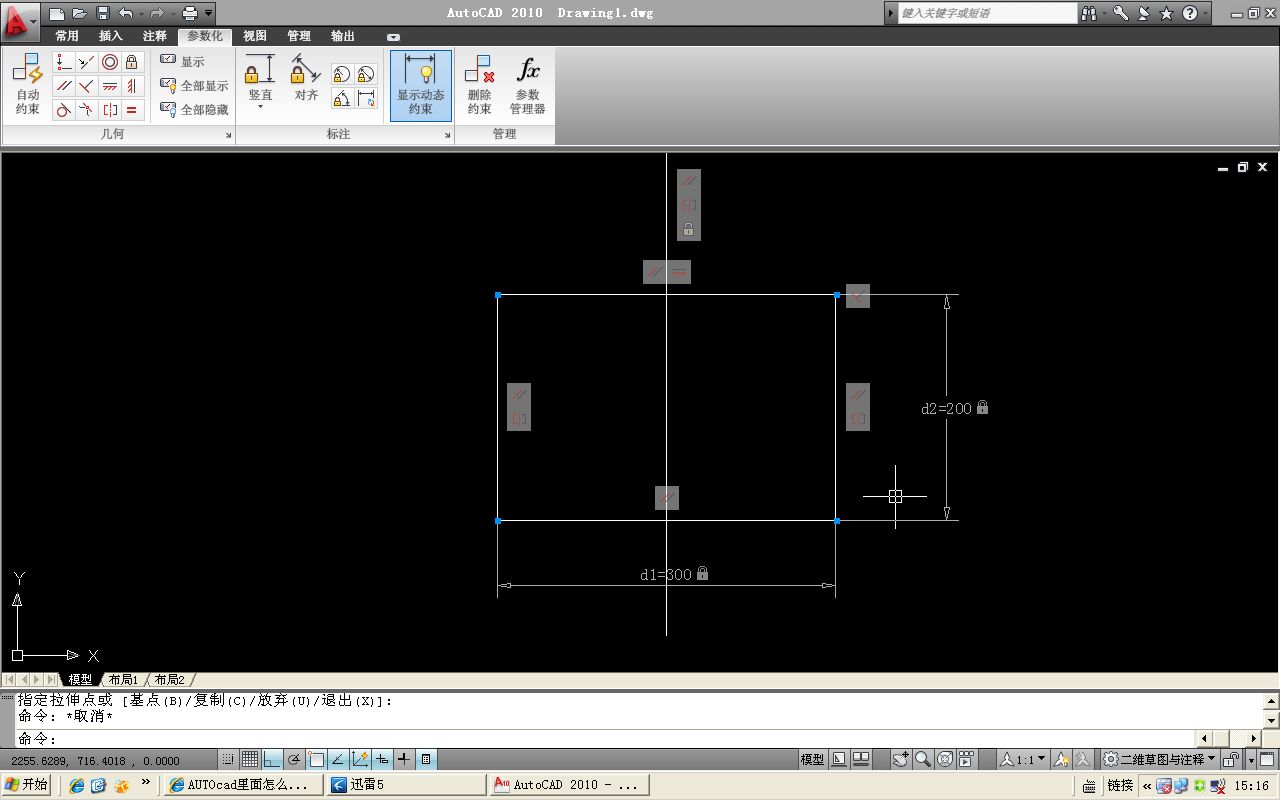The height and width of the screenshot is (800, 1280).
Task: Click the Plot (print) icon in quick access toolbar
Action: (x=190, y=13)
